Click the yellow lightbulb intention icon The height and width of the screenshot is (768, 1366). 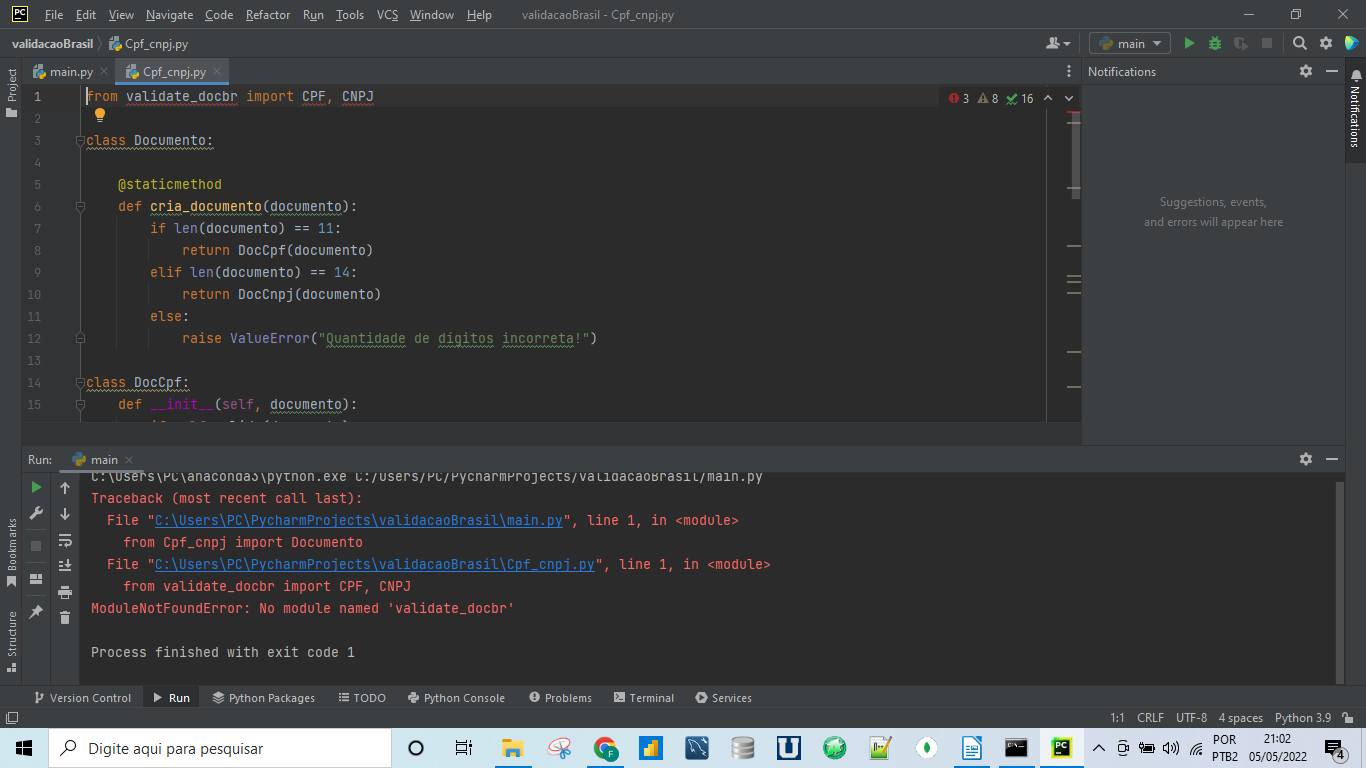click(x=100, y=115)
